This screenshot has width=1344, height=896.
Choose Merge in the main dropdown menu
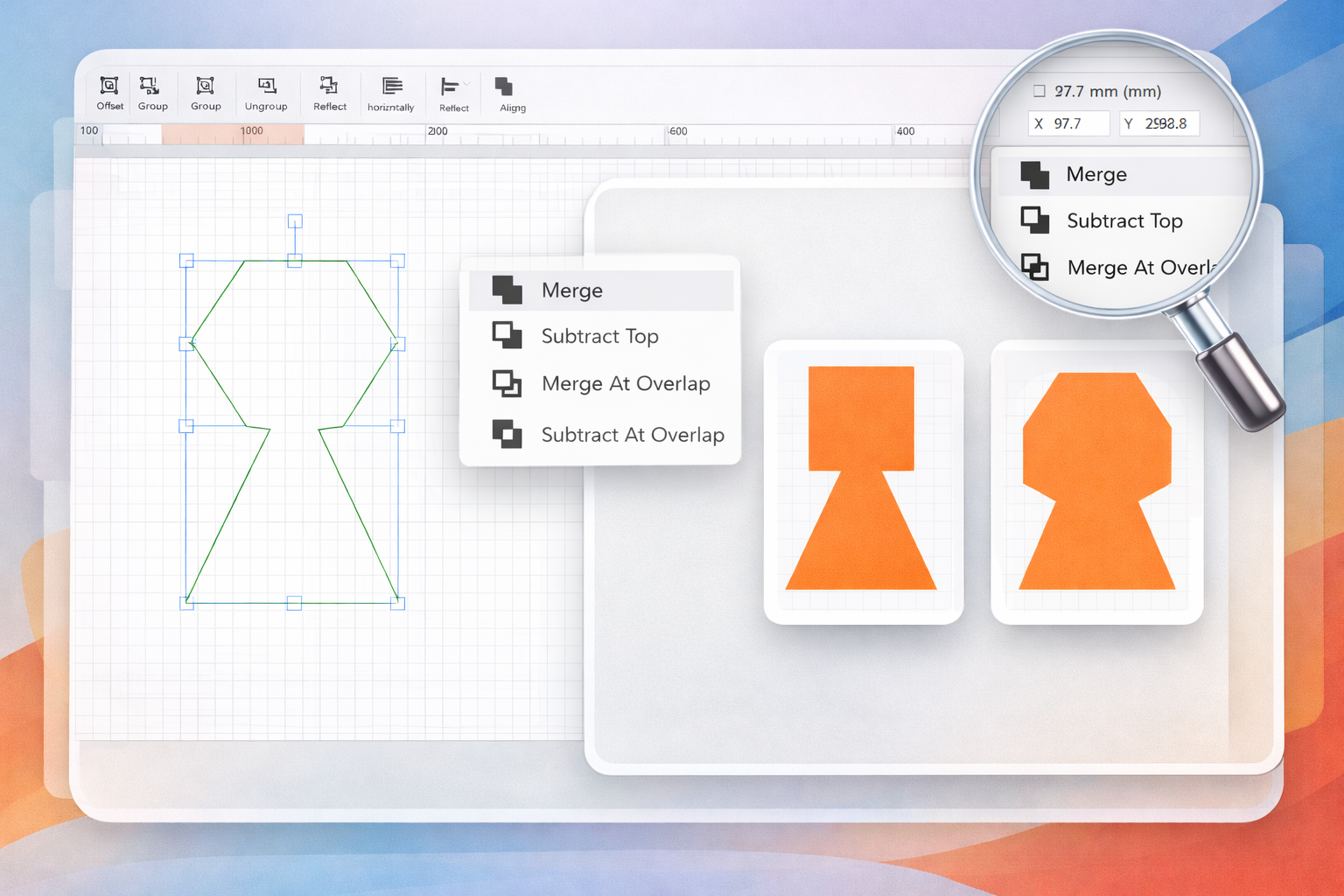(x=571, y=290)
